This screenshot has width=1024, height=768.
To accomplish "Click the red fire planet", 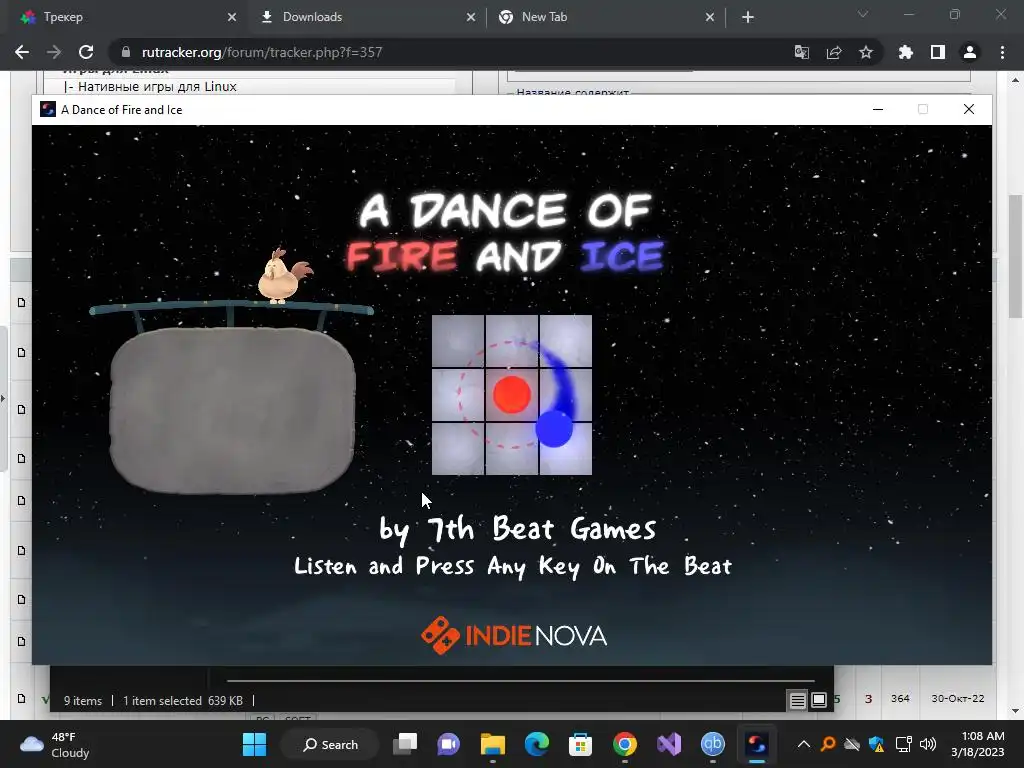I will pyautogui.click(x=511, y=394).
